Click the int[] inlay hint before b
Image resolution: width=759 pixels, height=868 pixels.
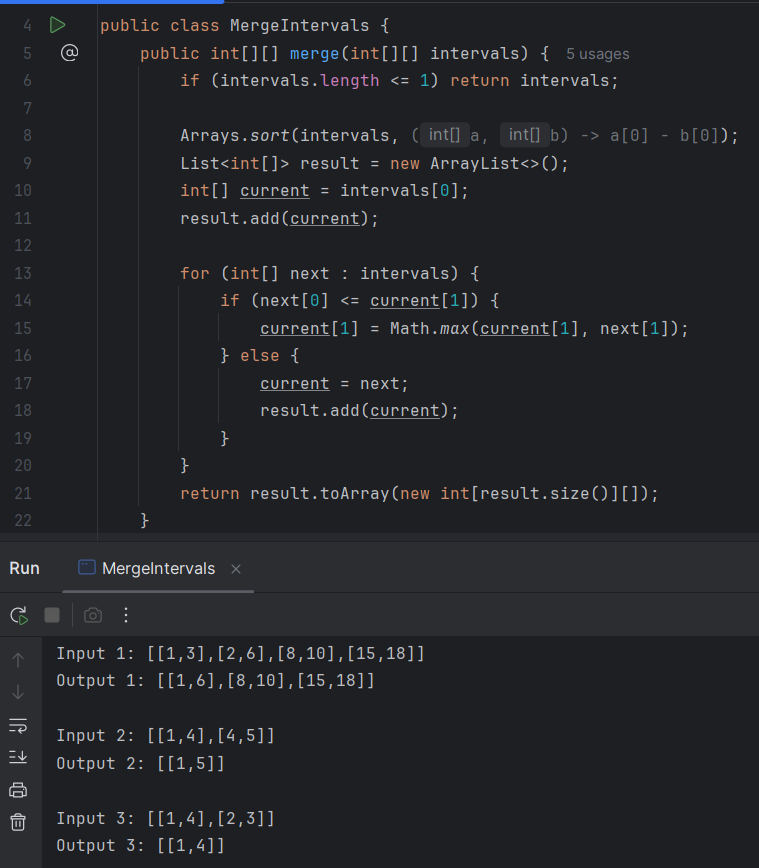[524, 135]
